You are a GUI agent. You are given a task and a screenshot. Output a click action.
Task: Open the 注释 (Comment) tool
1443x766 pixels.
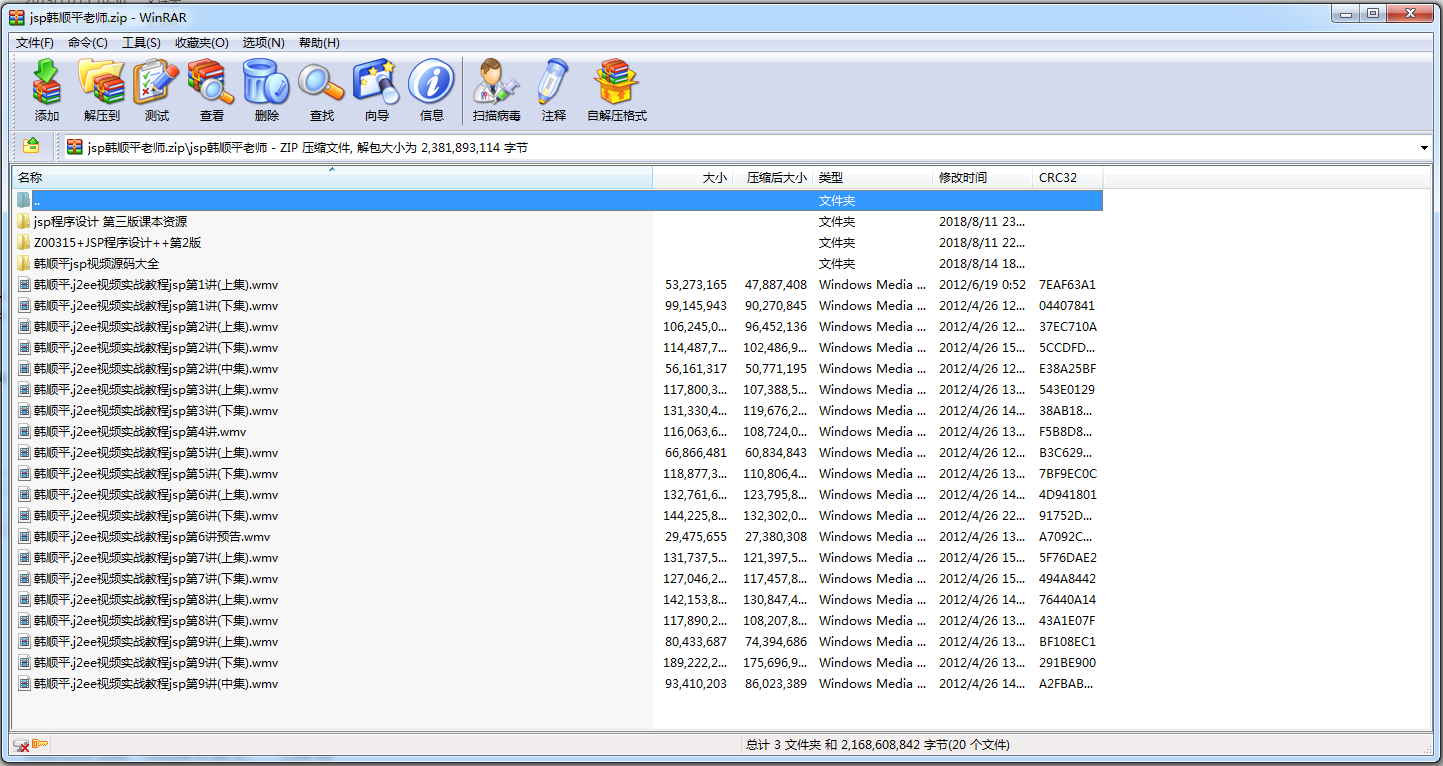(553, 82)
